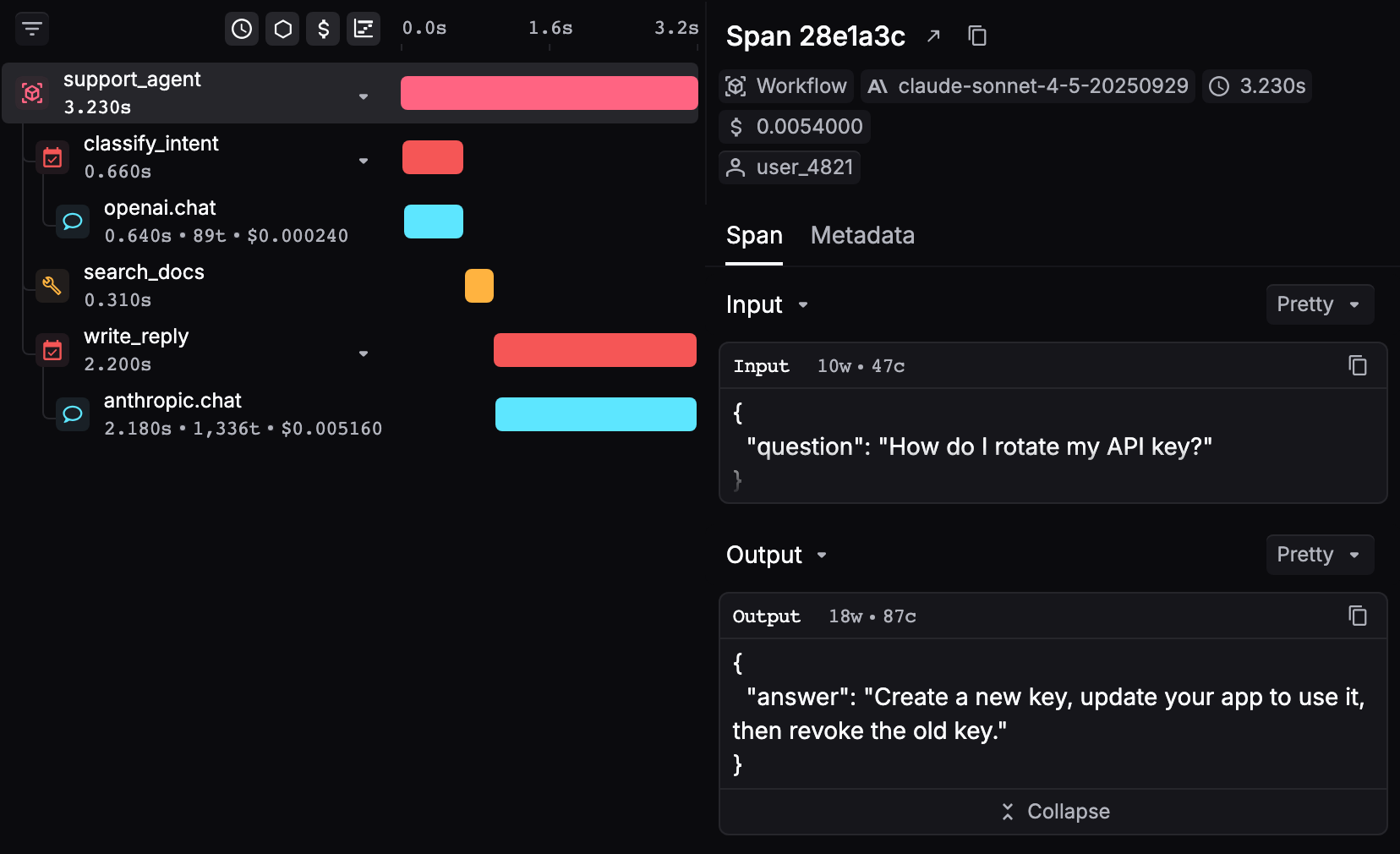The width and height of the screenshot is (1400, 854).
Task: Collapse the classify_intent children
Action: pyautogui.click(x=364, y=161)
